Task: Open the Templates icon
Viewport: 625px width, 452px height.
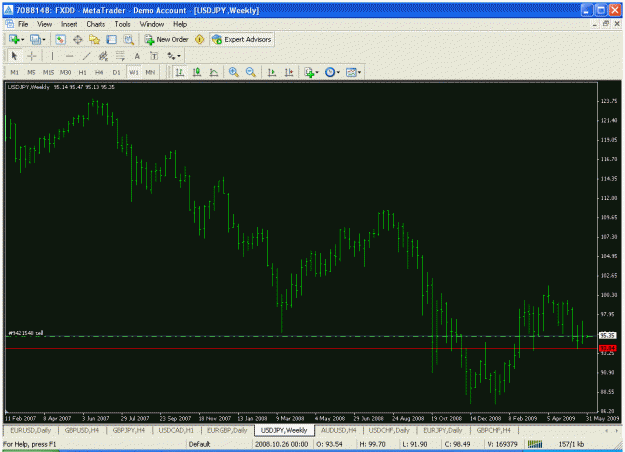Action: click(351, 72)
